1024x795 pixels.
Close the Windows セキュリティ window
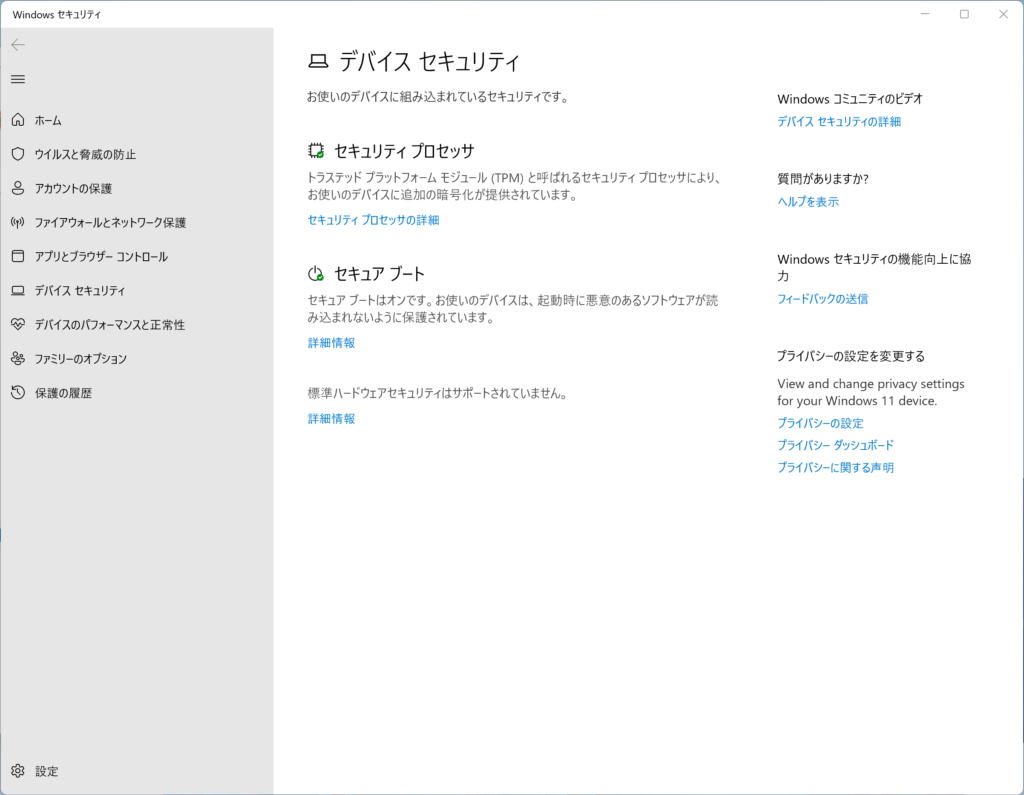[x=1004, y=14]
